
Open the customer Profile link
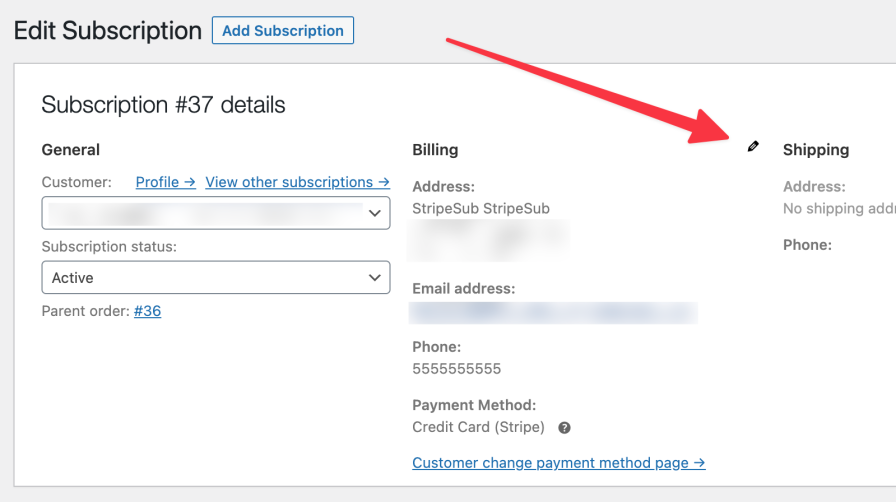click(x=165, y=182)
